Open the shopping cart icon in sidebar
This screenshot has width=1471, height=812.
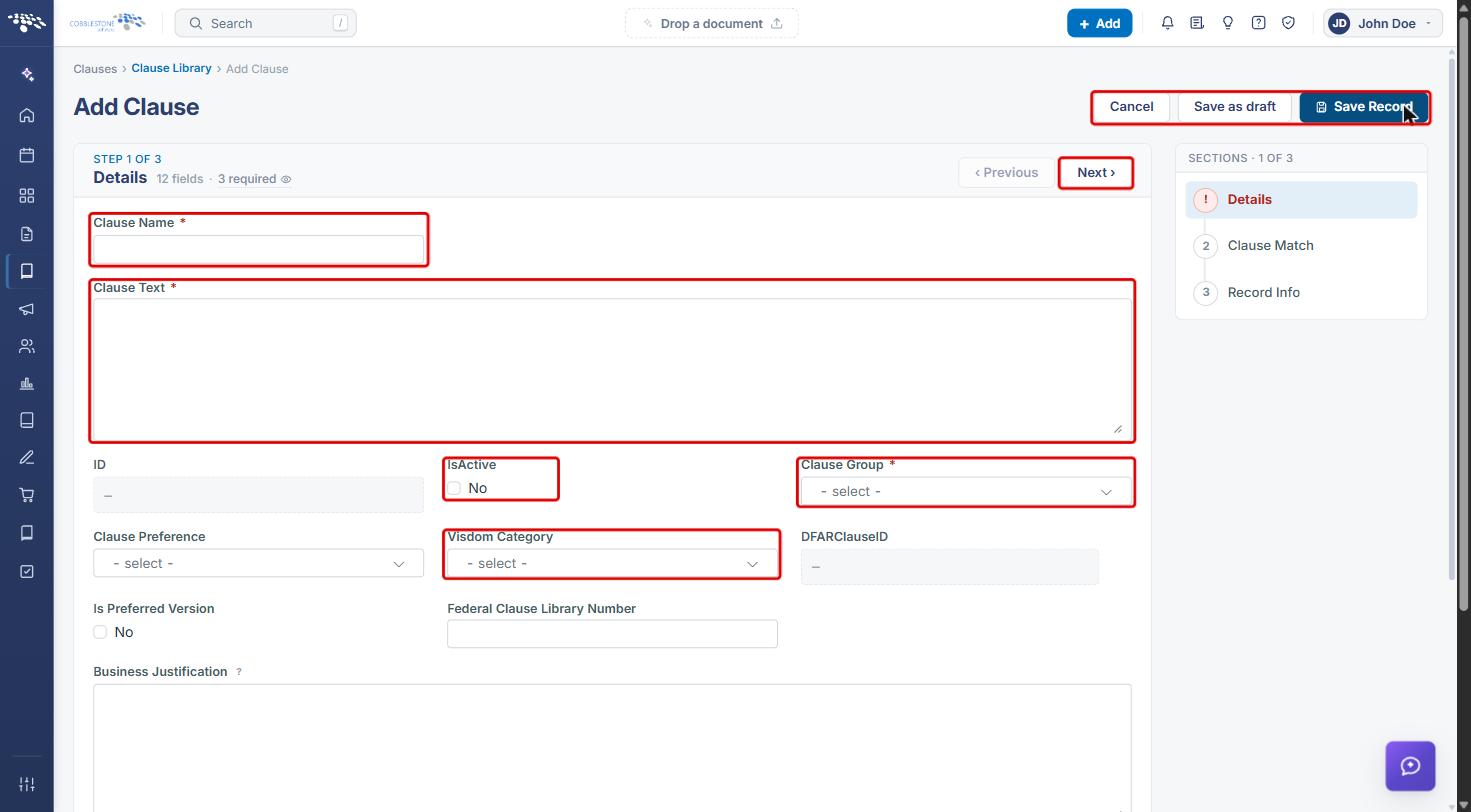[27, 495]
